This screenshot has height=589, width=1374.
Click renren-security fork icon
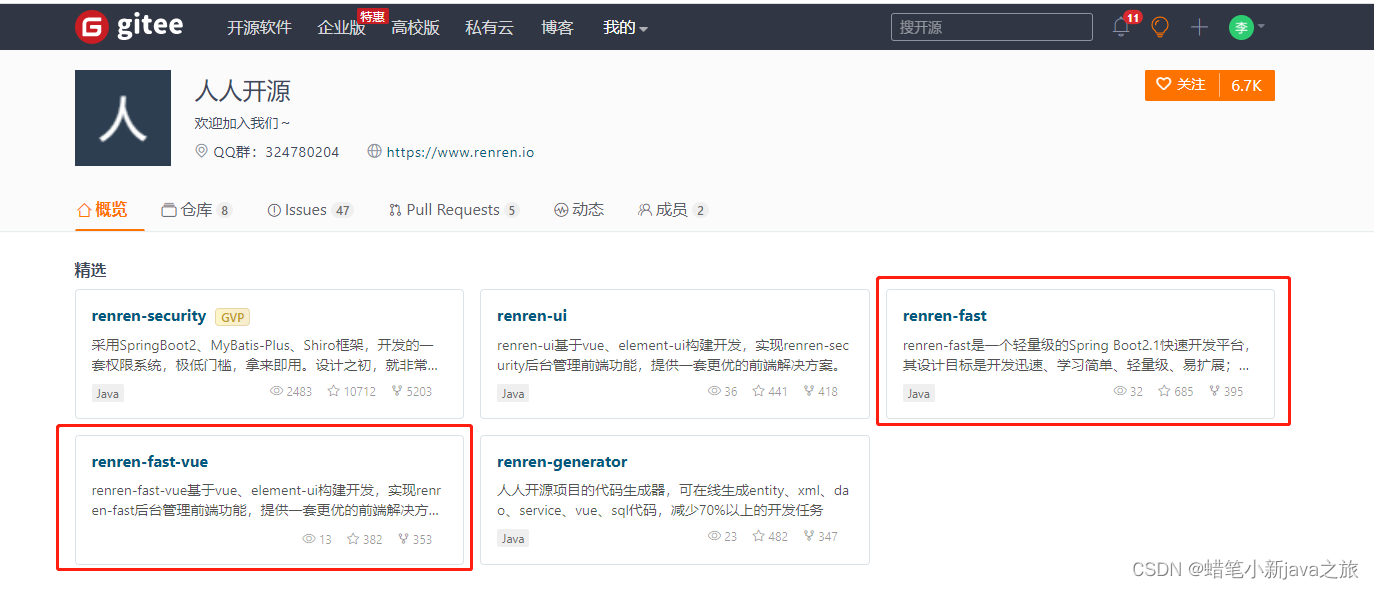[398, 391]
